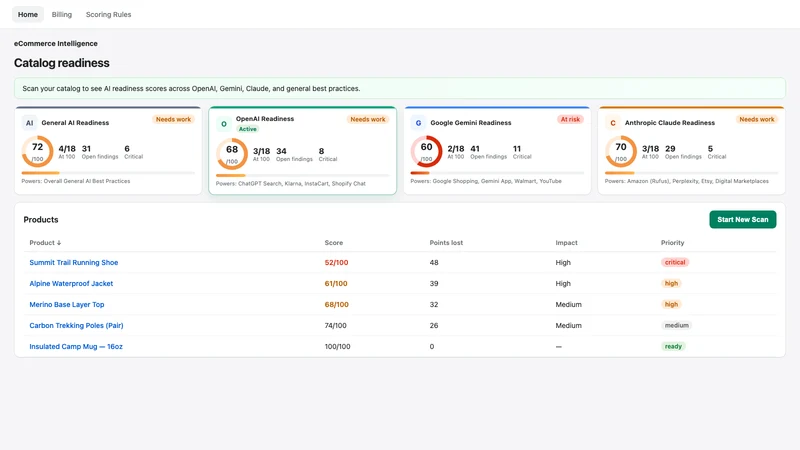Click the At risk badge on Gemini card
800x450 pixels.
pyautogui.click(x=570, y=119)
